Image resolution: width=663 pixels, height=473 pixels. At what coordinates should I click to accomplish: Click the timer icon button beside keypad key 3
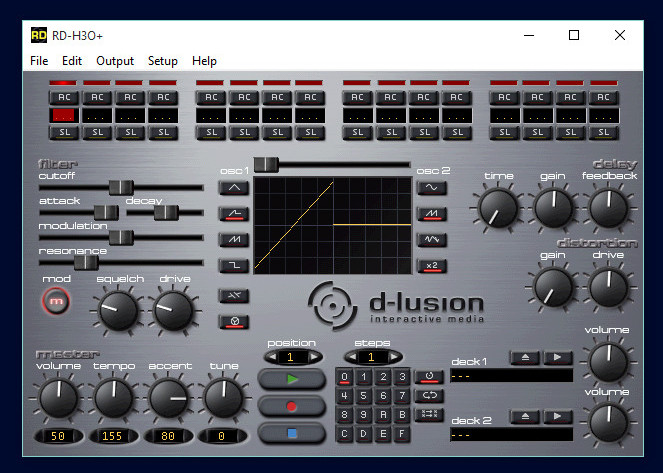[429, 377]
